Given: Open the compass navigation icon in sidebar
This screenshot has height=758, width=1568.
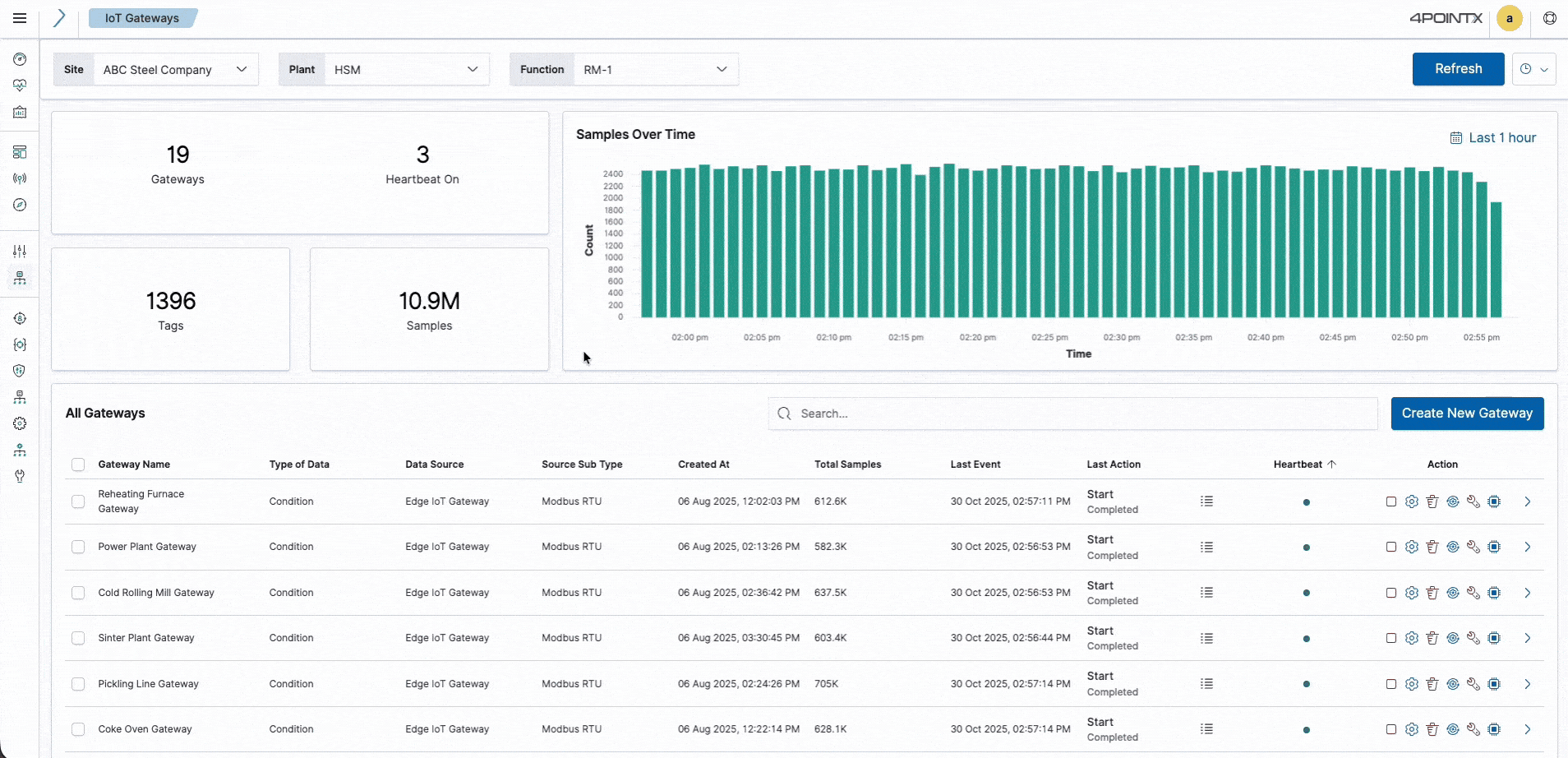Looking at the screenshot, I should pyautogui.click(x=20, y=205).
